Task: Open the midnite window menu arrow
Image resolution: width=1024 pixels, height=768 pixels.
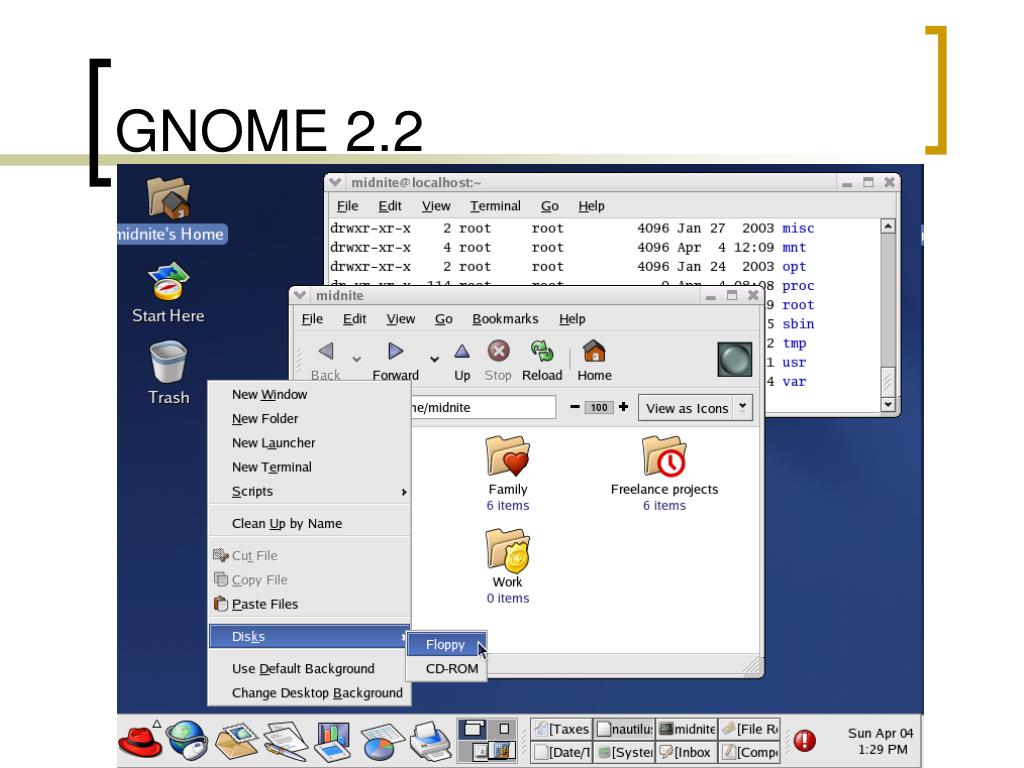Action: pos(300,295)
